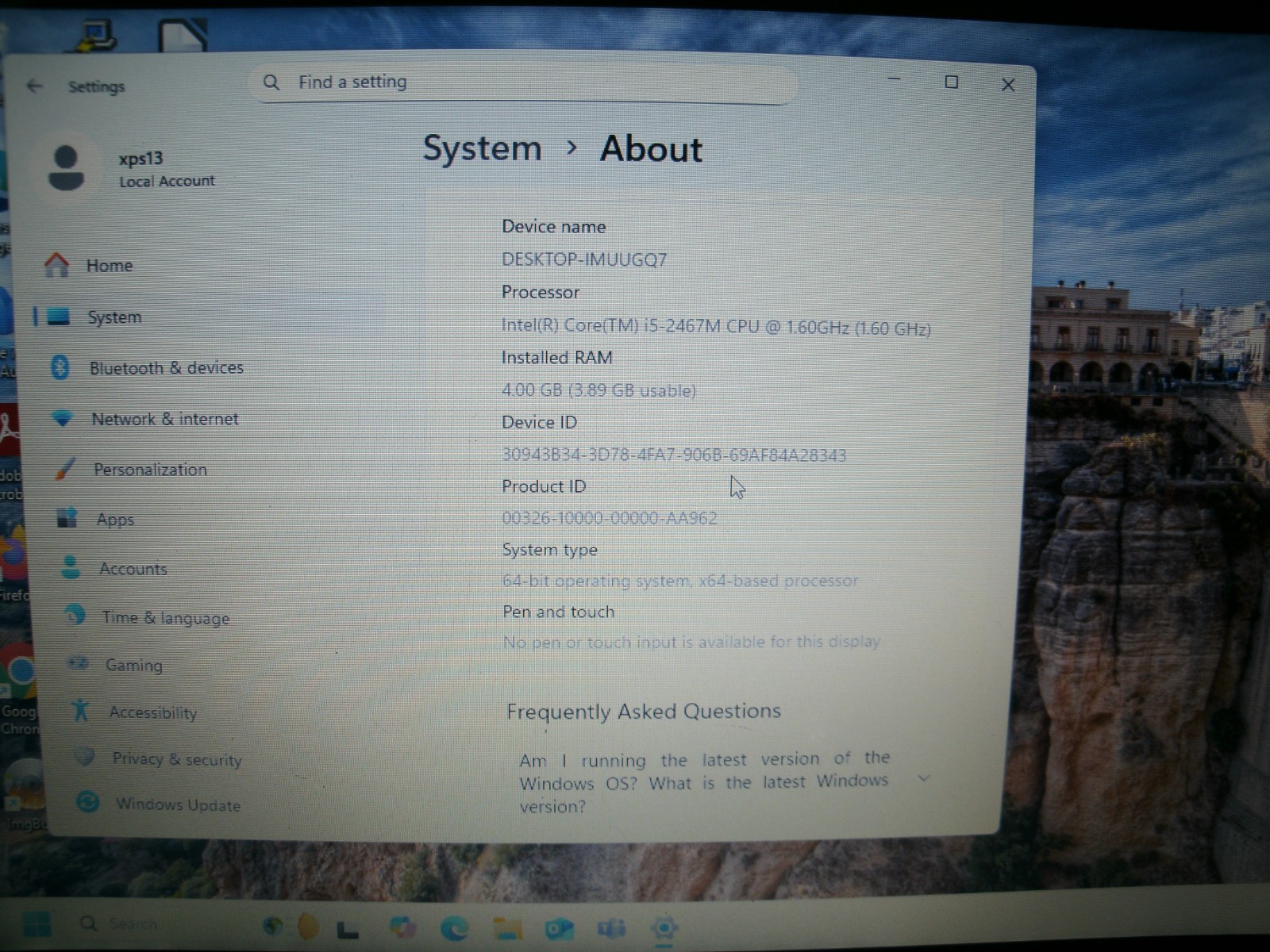Click the About heading in the breadcrumb

click(651, 149)
